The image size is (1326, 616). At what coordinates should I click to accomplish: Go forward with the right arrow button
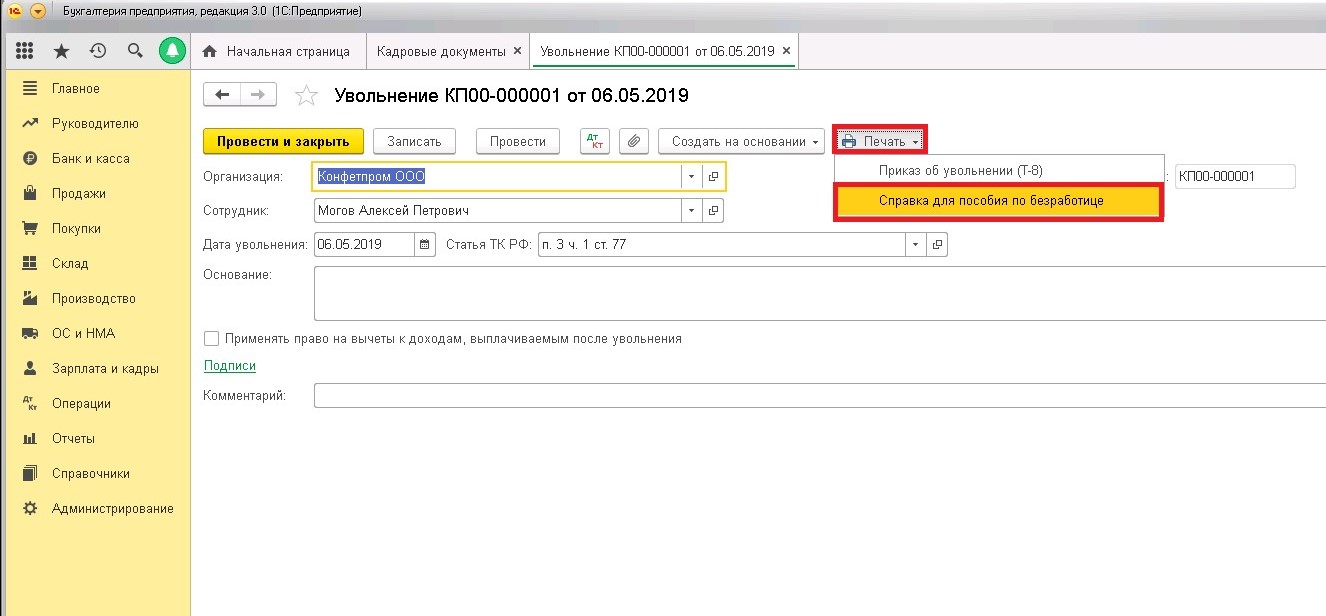pyautogui.click(x=258, y=94)
